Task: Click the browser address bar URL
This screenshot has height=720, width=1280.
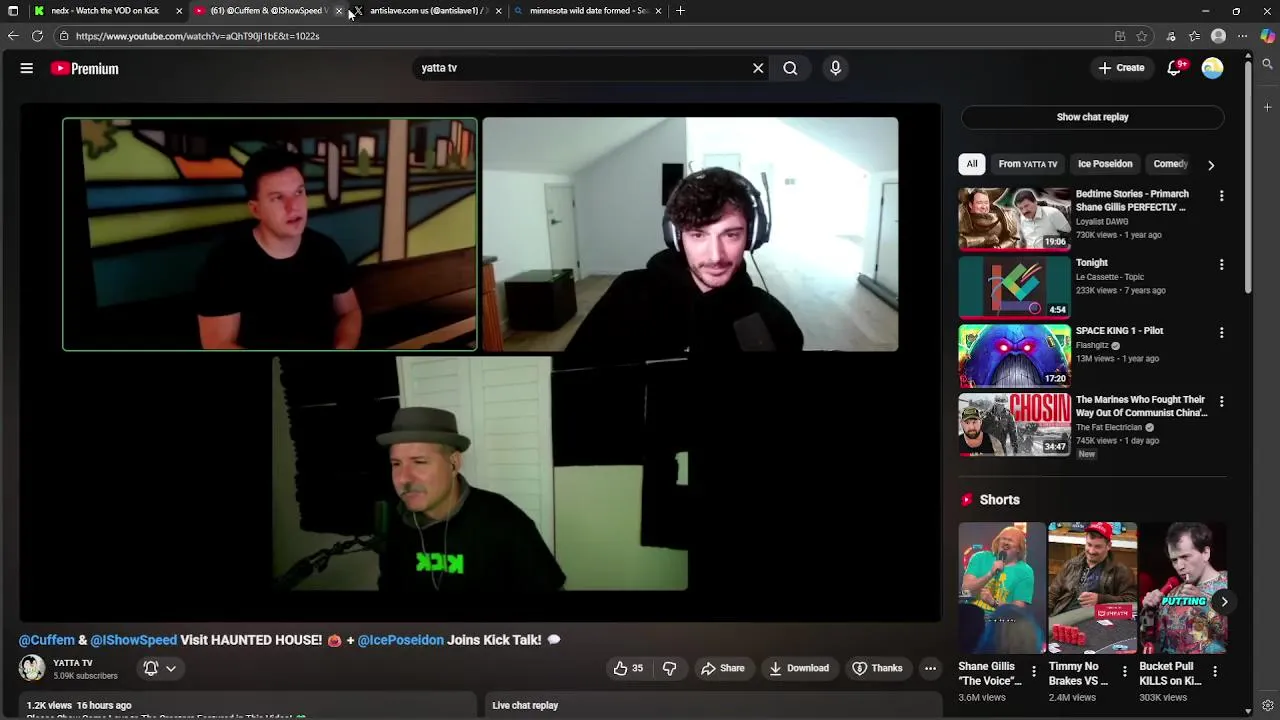Action: pos(197,36)
